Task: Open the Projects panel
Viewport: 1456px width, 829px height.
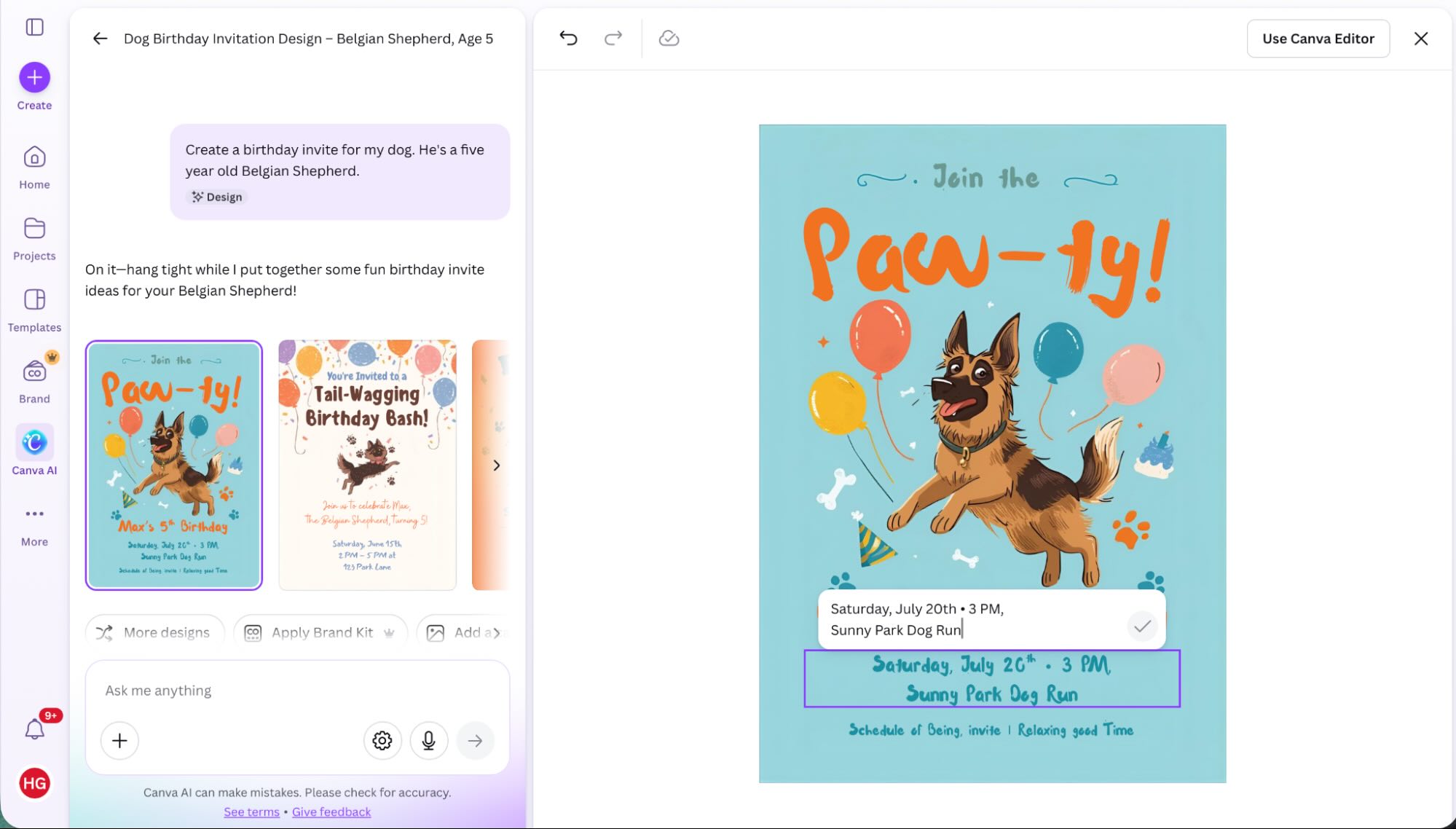Action: [x=34, y=228]
